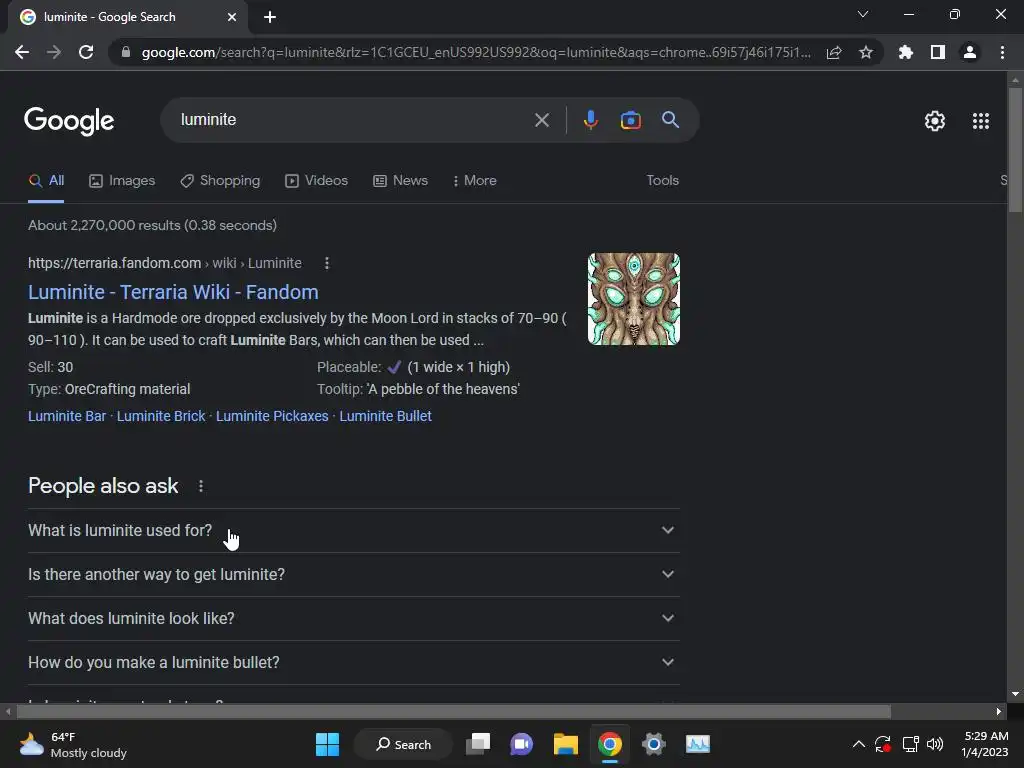The image size is (1024, 768).
Task: Click the horizontal scrollbar thumb
Action: [x=453, y=711]
